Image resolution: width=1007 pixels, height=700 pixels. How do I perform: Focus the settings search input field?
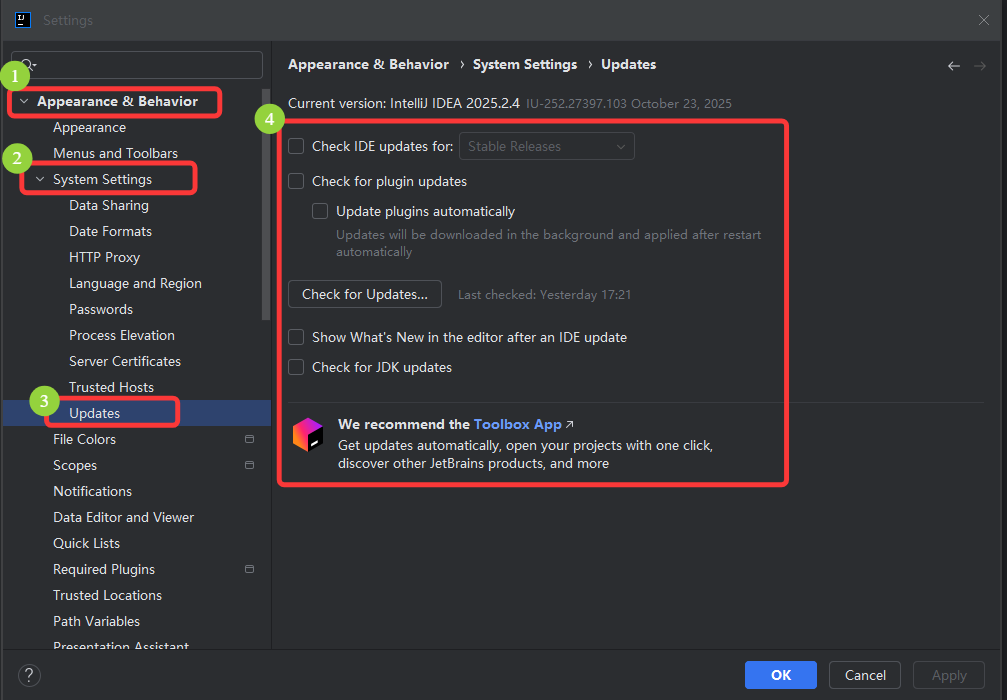tap(137, 65)
